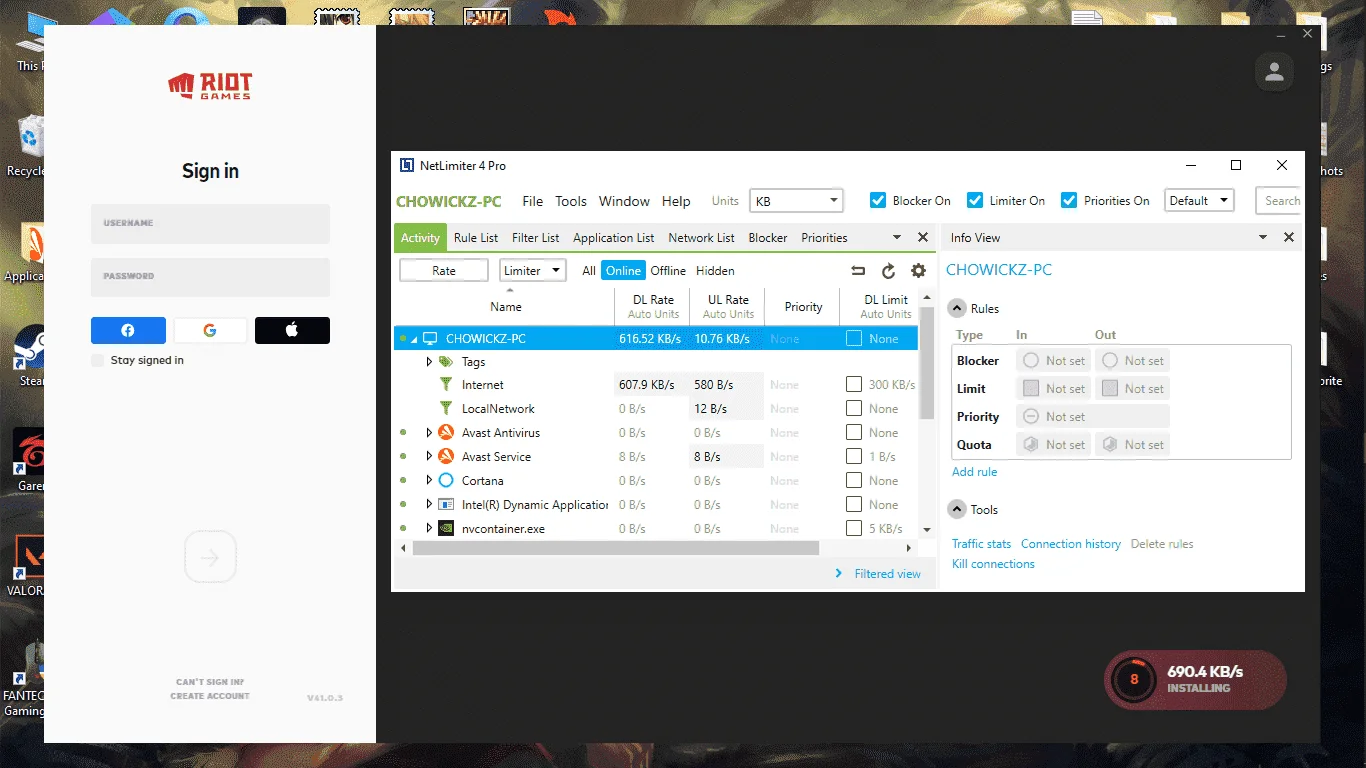Choose the Apple sign-in button
Viewport: 1366px width, 768px height.
pyautogui.click(x=292, y=331)
